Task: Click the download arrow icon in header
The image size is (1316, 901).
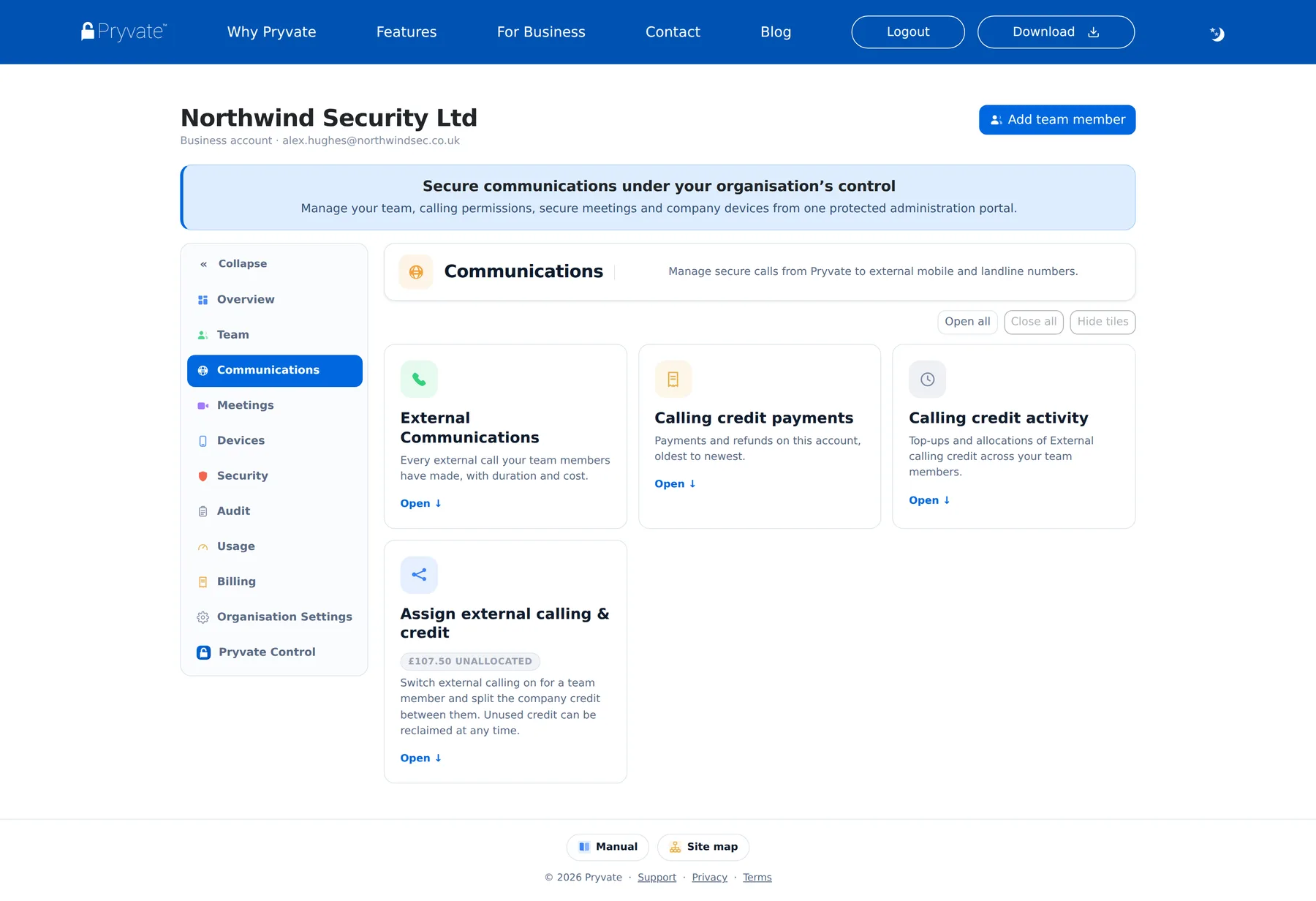Action: coord(1094,32)
